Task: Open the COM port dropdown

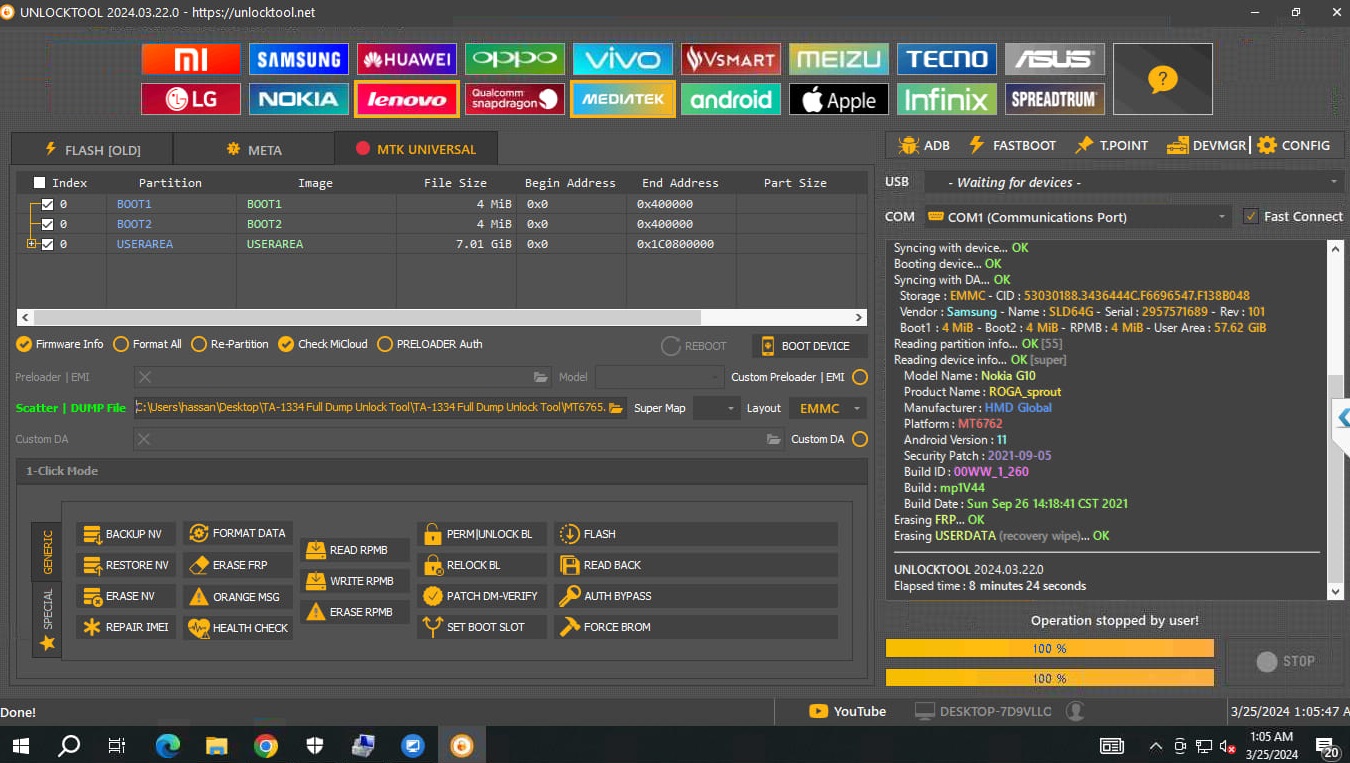Action: coord(1077,217)
